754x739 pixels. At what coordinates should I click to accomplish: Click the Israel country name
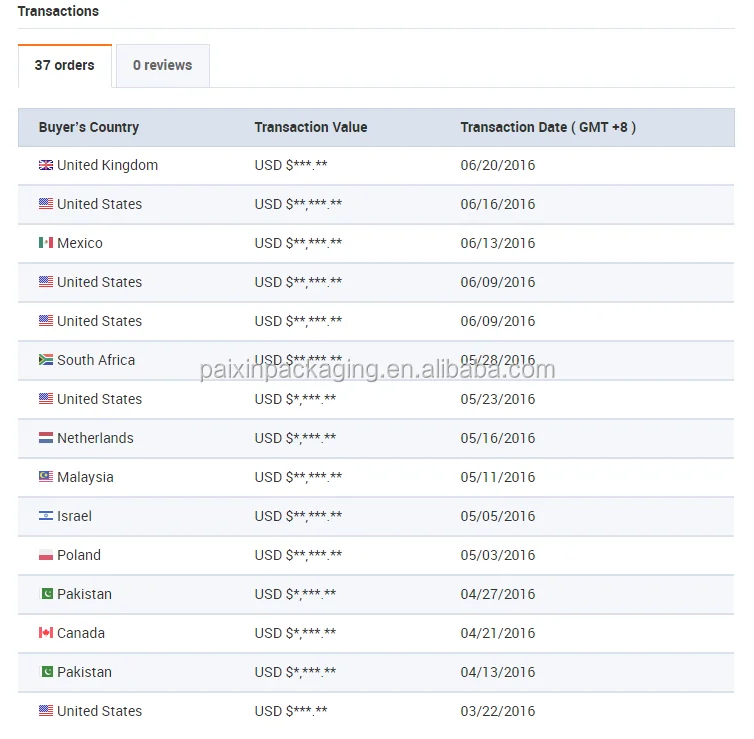74,517
